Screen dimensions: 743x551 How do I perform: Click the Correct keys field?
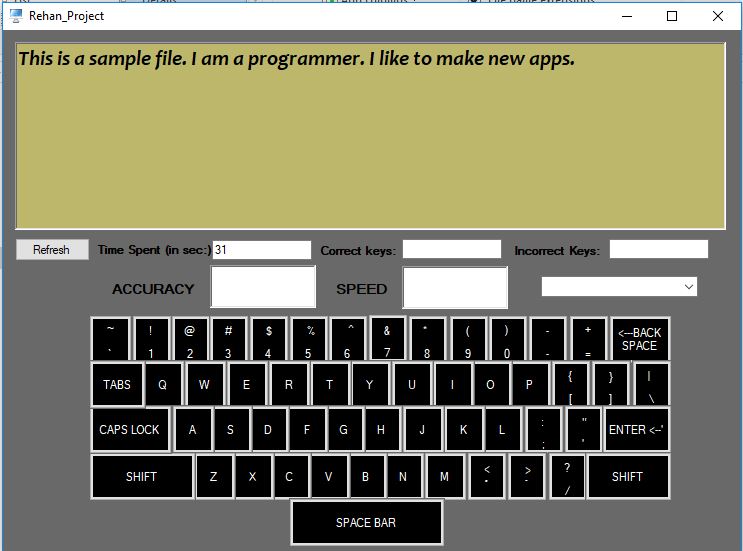click(x=452, y=249)
